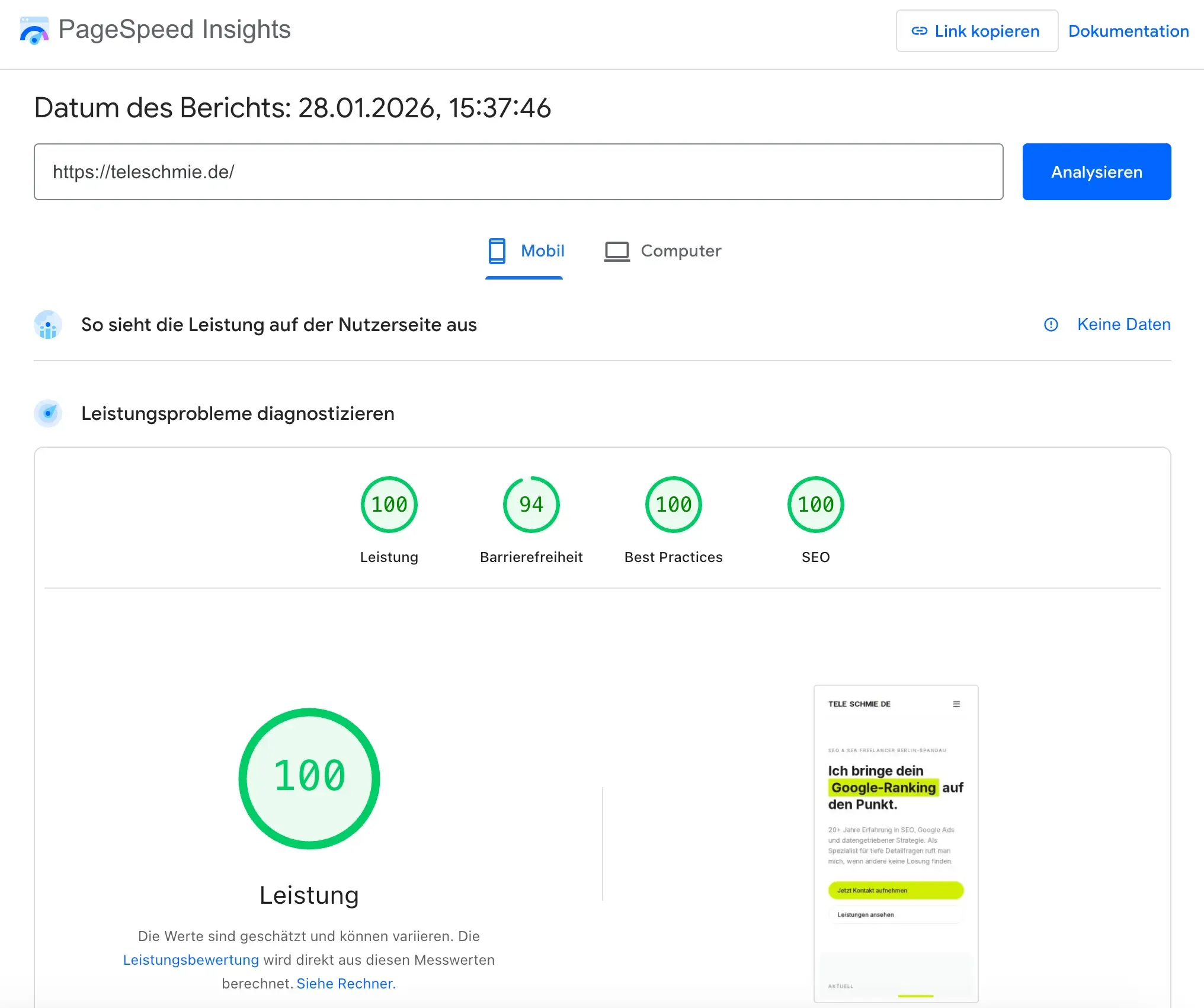Switch to the Computer tab
Image resolution: width=1204 pixels, height=1008 pixels.
point(662,251)
